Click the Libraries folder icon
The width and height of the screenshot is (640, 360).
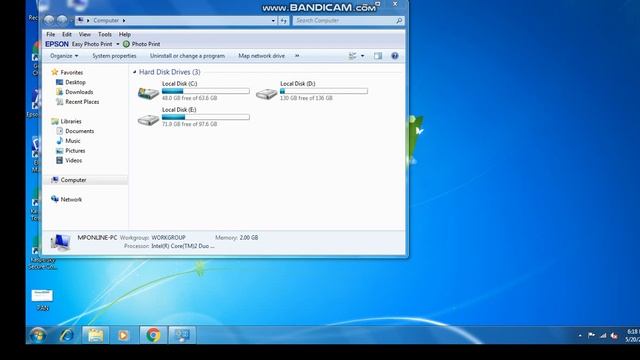55,121
